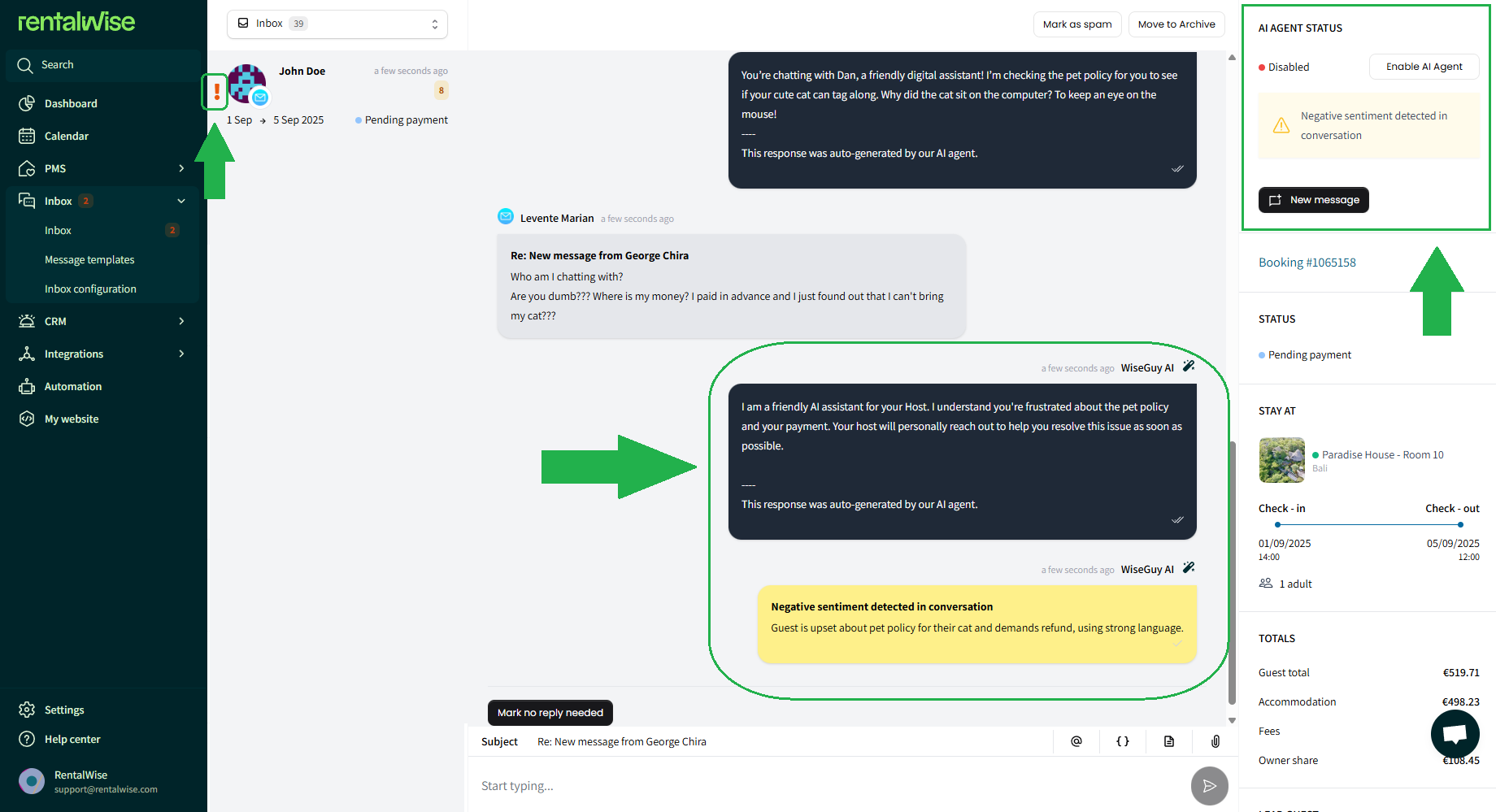Click the guests icon beside 1 adult

1266,584
